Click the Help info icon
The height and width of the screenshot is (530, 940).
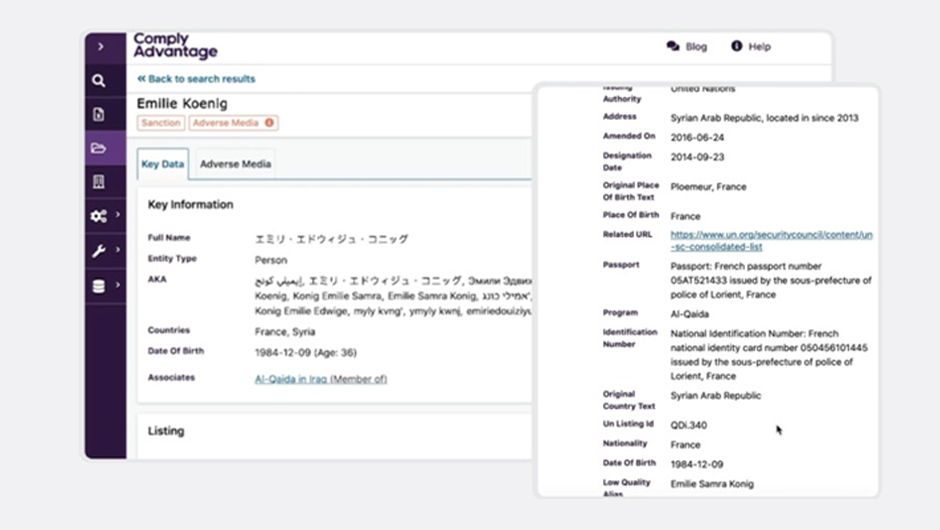pos(737,46)
